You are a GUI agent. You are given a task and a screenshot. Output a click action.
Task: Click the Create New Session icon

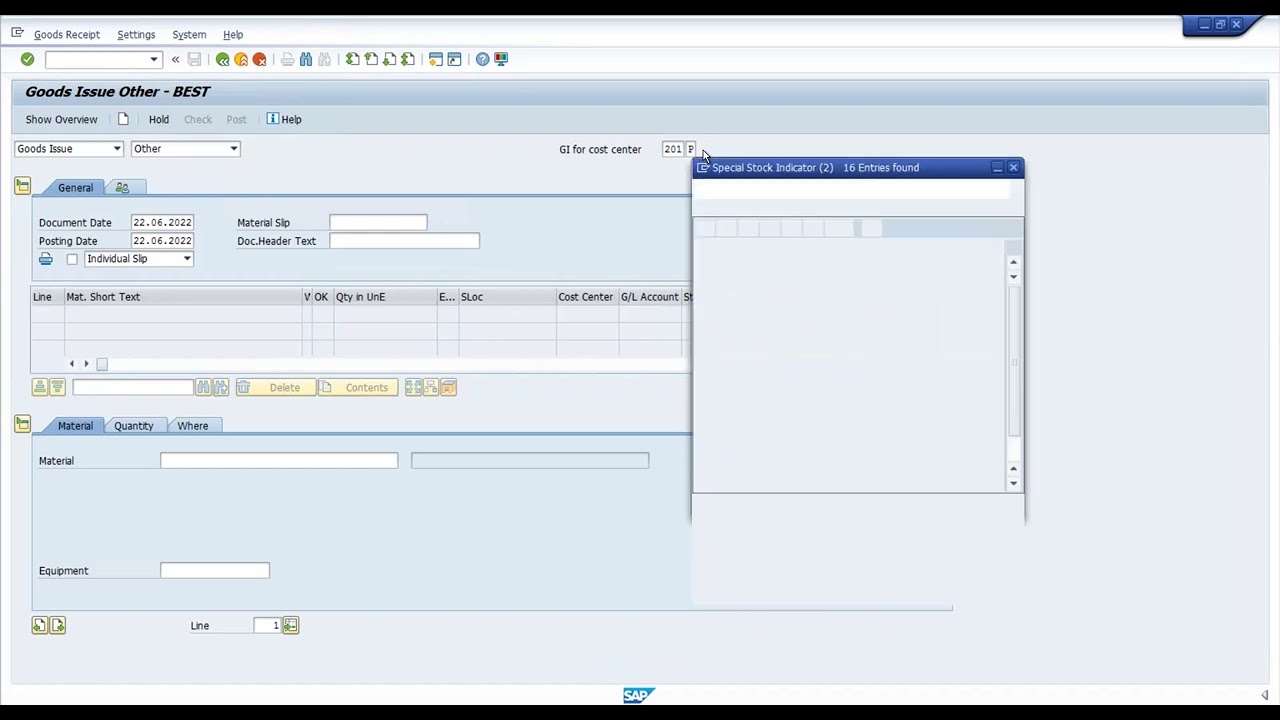point(435,59)
